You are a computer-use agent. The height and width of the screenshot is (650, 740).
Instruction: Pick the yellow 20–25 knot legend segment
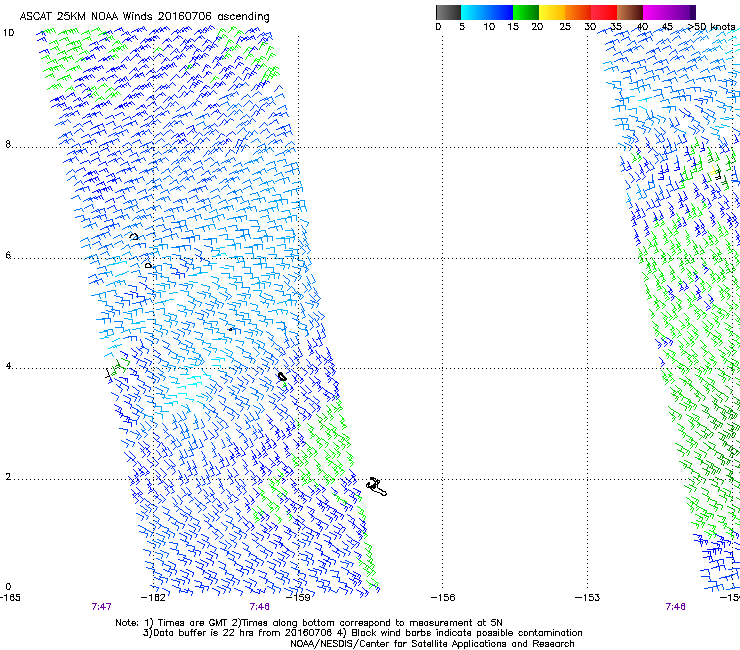(x=552, y=12)
